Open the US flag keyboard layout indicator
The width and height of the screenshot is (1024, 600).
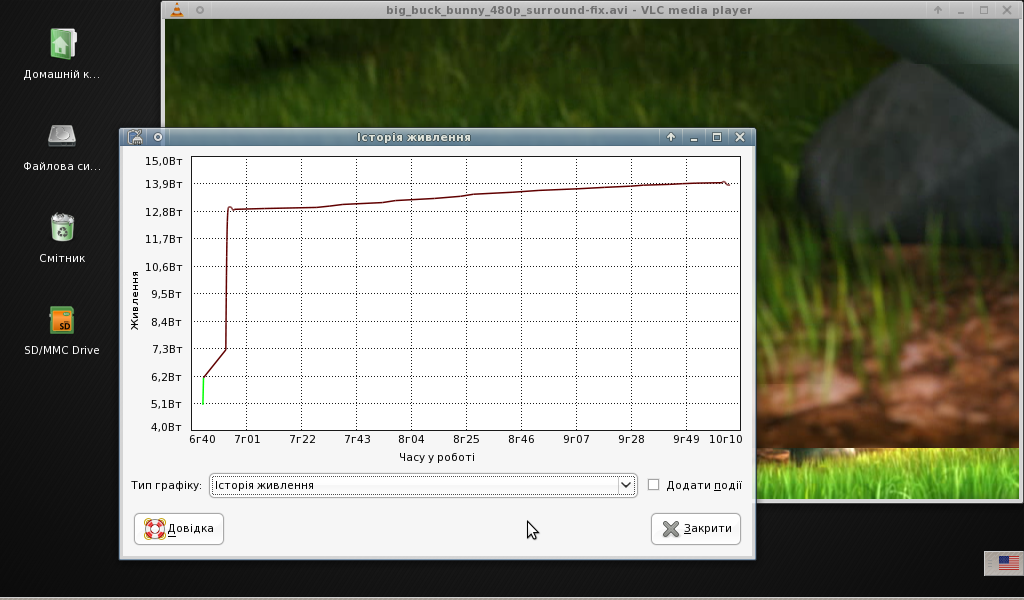point(1008,562)
